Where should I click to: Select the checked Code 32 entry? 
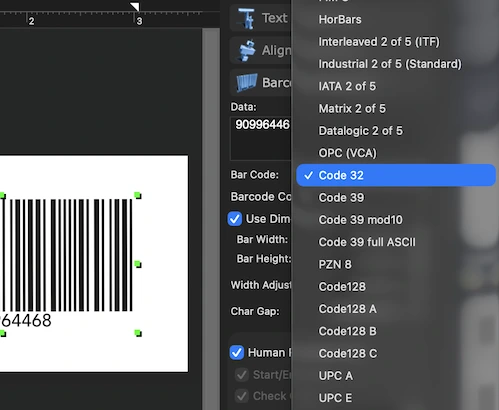pyautogui.click(x=396, y=175)
